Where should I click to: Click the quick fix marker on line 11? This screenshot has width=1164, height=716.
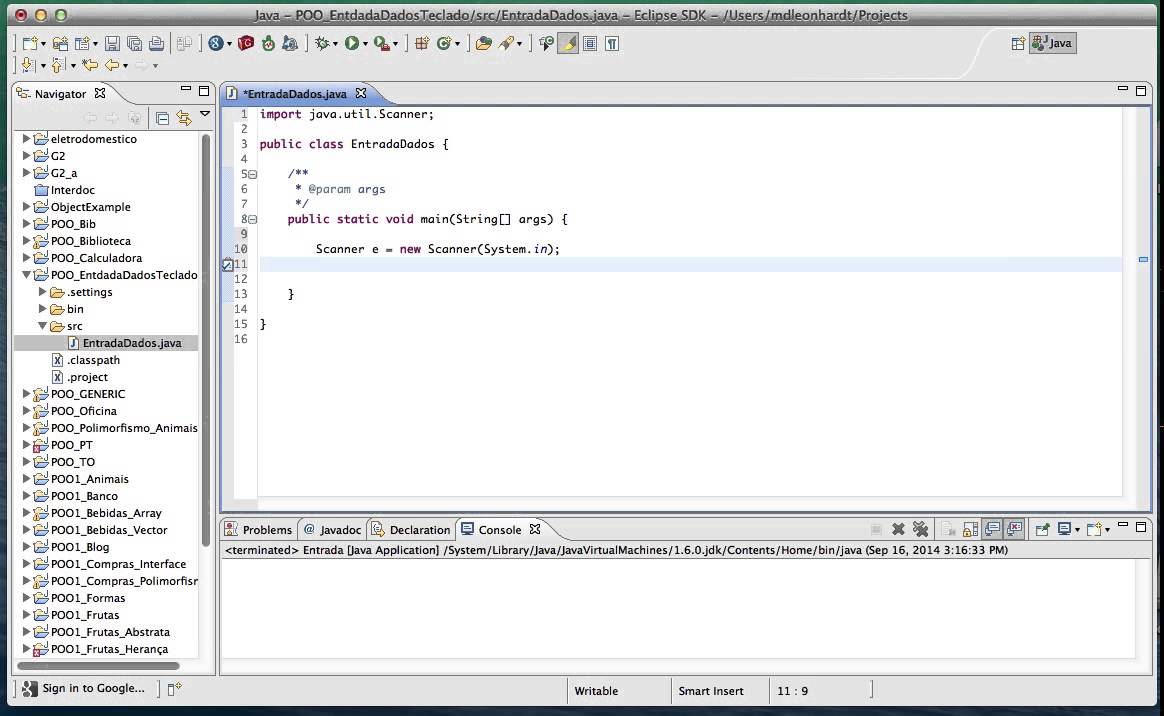coord(228,264)
